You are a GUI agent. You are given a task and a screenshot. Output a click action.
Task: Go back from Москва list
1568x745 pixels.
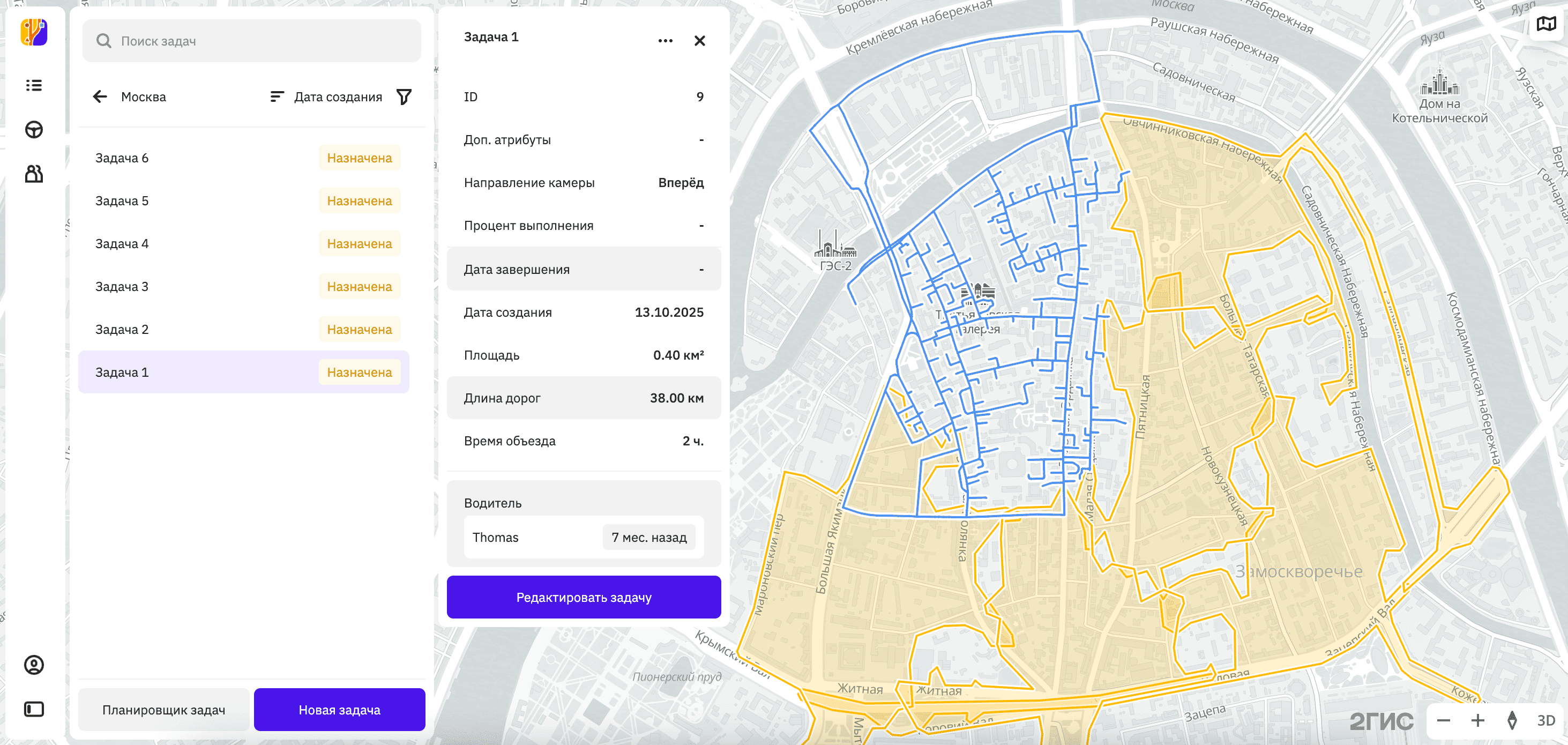click(100, 97)
